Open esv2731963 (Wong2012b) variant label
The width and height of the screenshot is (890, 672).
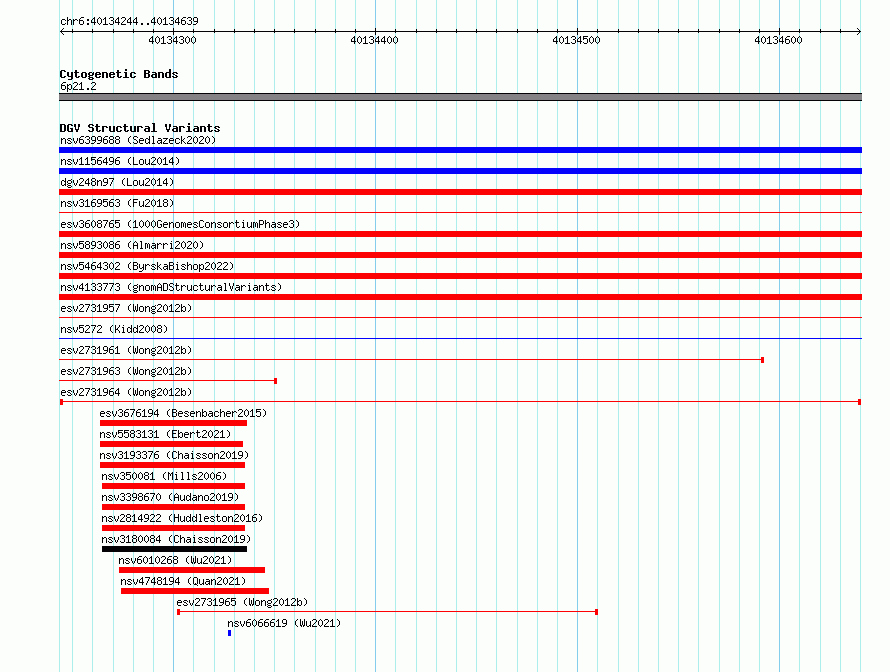pos(126,371)
